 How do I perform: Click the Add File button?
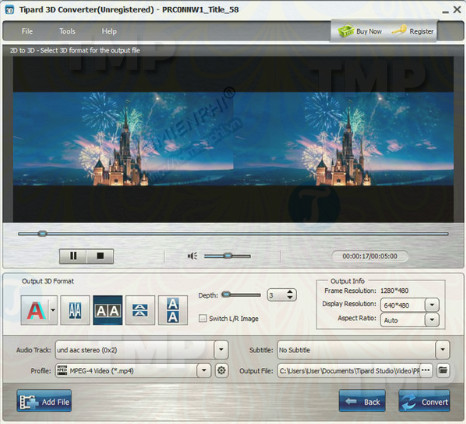[44, 401]
